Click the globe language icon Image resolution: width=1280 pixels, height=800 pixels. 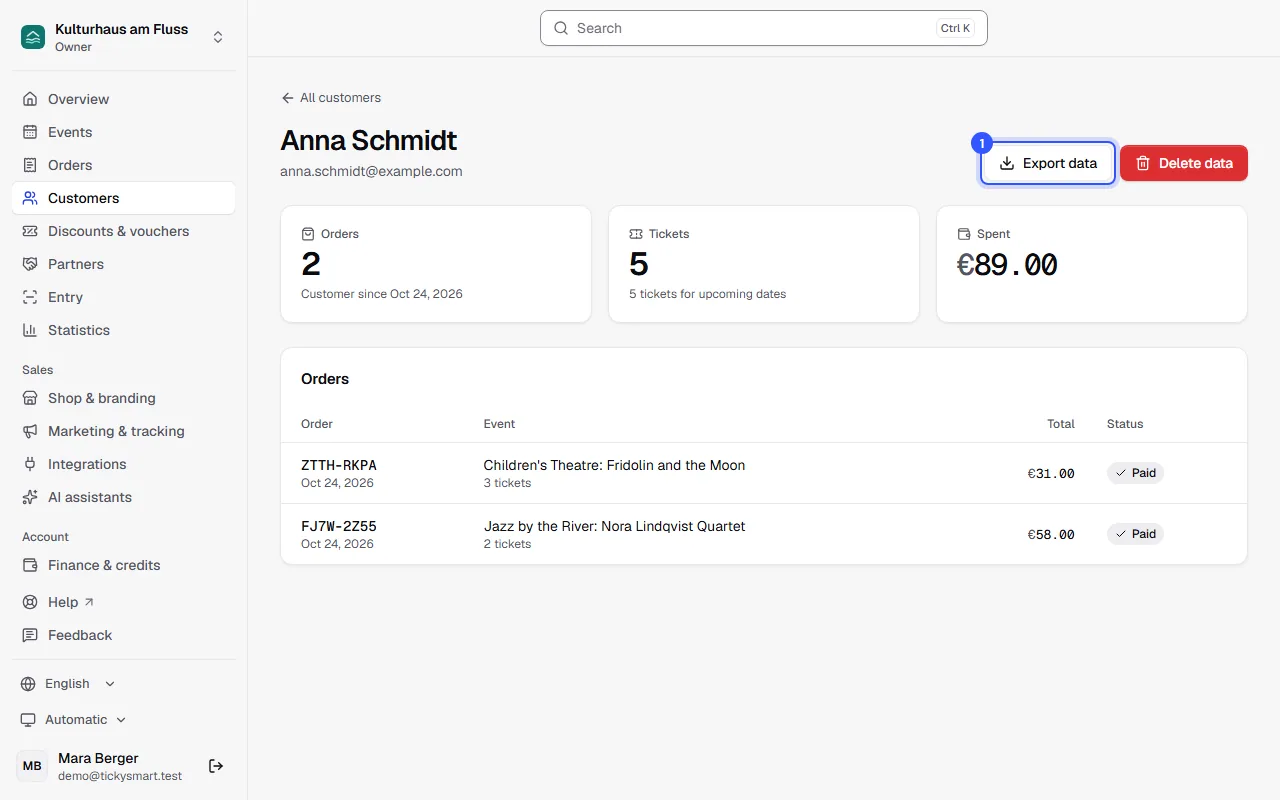coord(28,684)
